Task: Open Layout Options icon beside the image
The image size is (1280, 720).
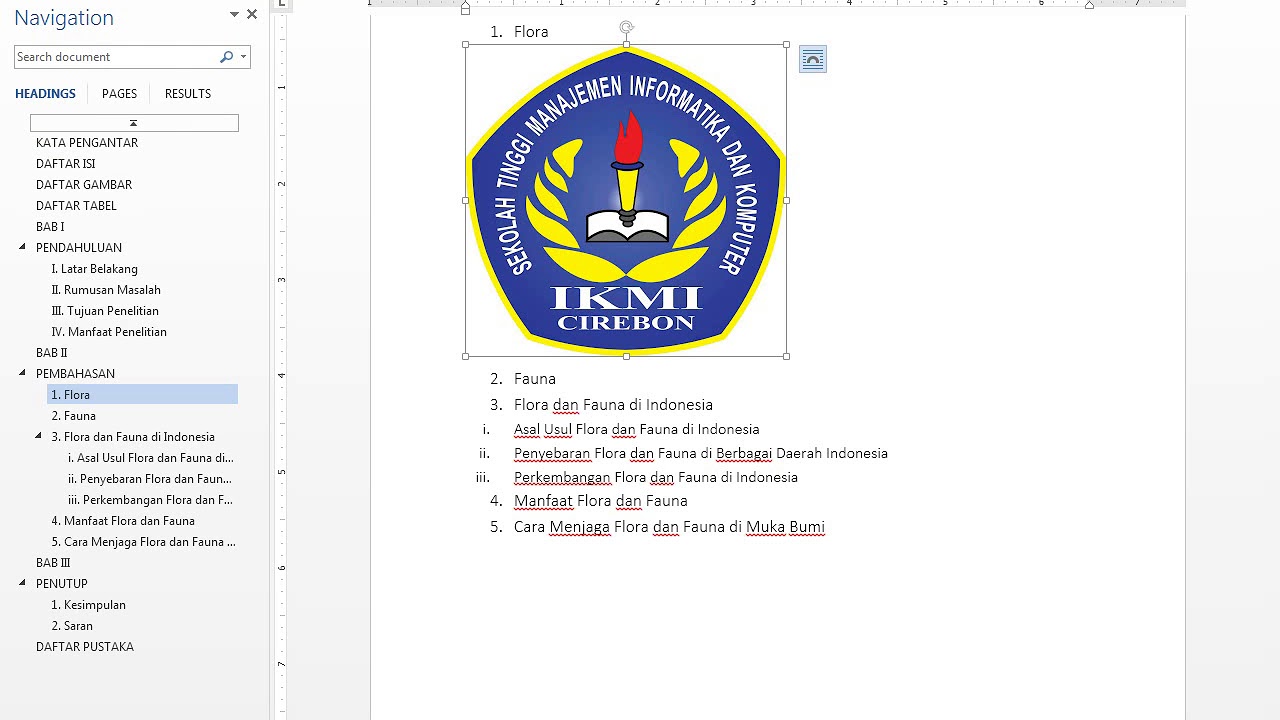Action: coord(813,60)
